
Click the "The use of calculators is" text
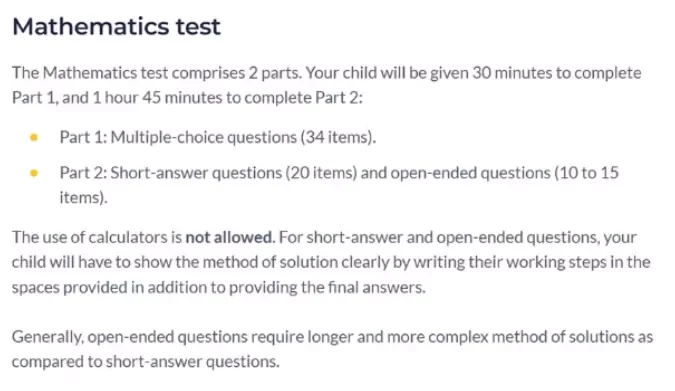pos(97,237)
